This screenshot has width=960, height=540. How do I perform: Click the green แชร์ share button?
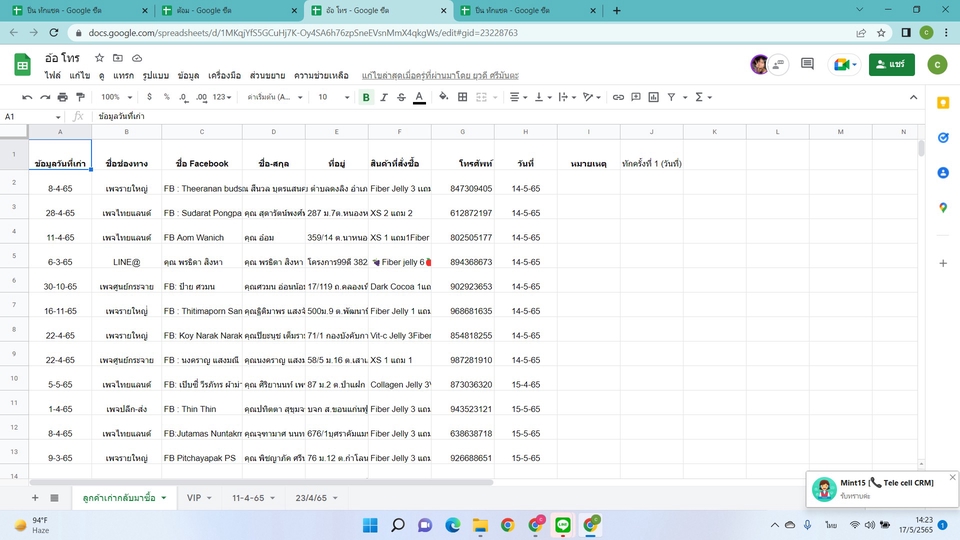coord(891,64)
